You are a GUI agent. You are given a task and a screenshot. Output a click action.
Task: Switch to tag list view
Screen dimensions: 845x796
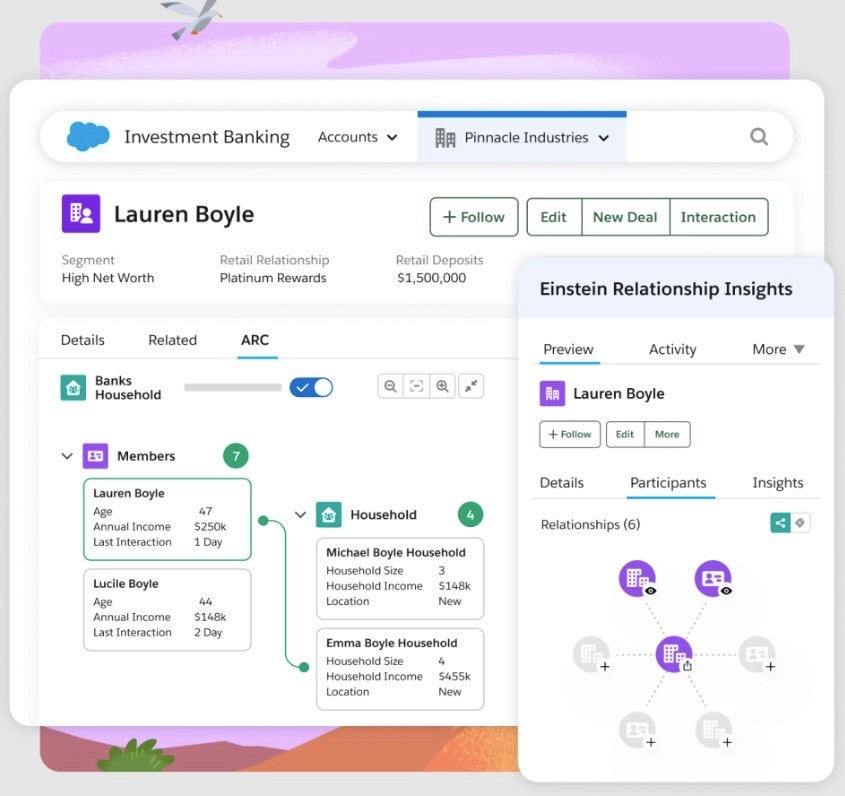(800, 523)
